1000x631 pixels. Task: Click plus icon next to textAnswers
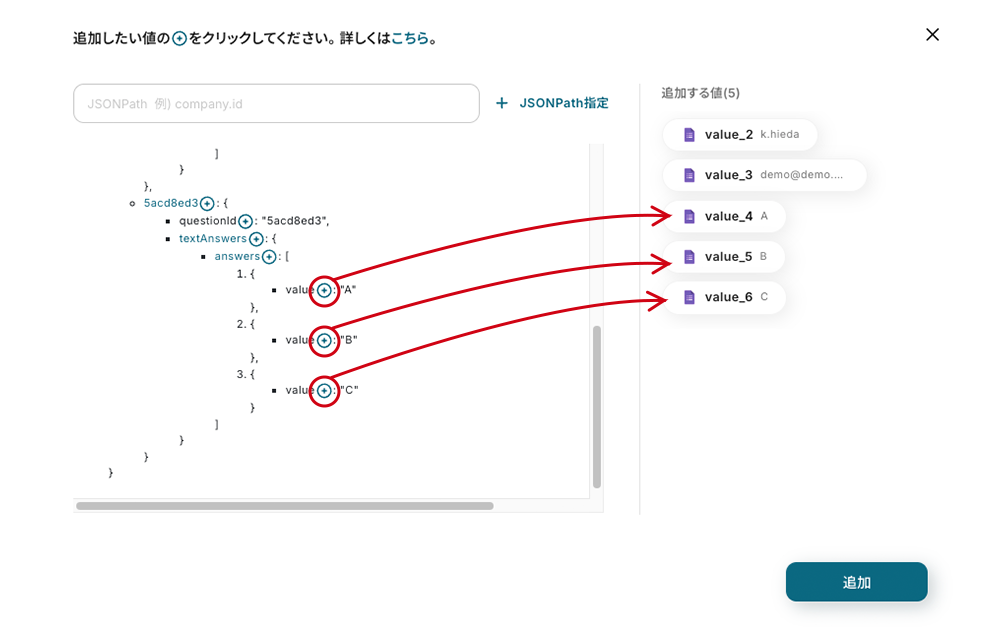click(x=256, y=239)
